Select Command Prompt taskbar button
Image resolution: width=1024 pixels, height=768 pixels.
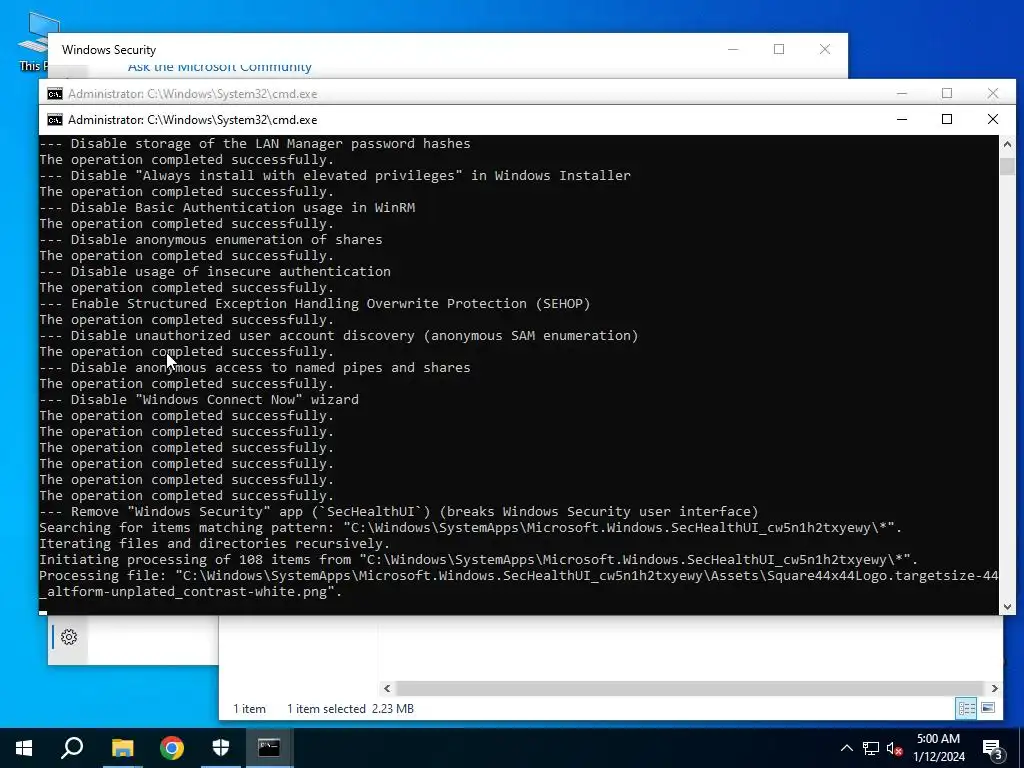pyautogui.click(x=269, y=748)
